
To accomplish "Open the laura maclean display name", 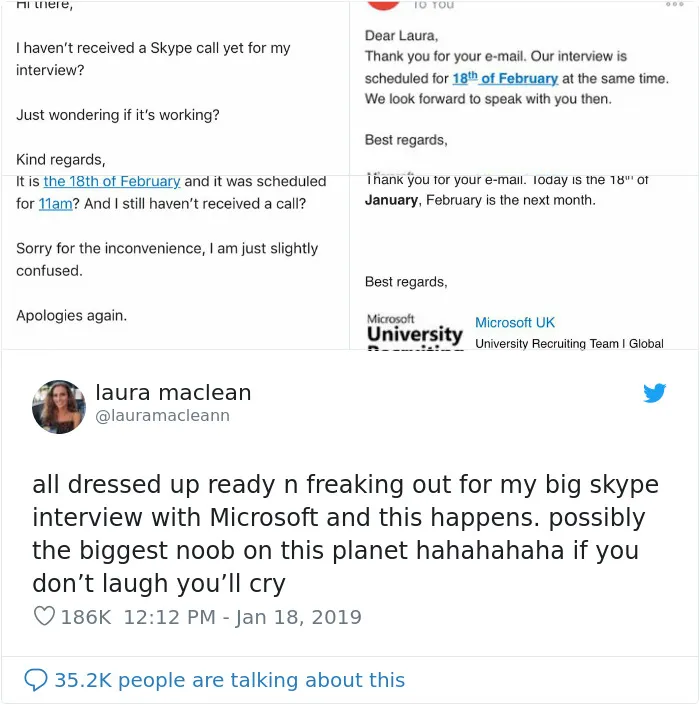I will pos(173,392).
